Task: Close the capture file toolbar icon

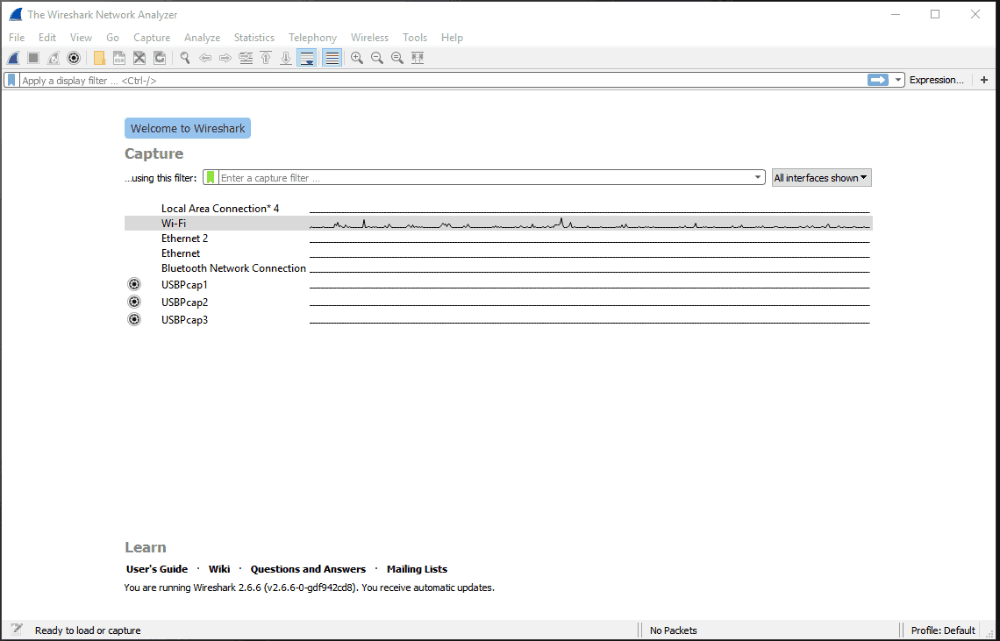Action: 140,58
